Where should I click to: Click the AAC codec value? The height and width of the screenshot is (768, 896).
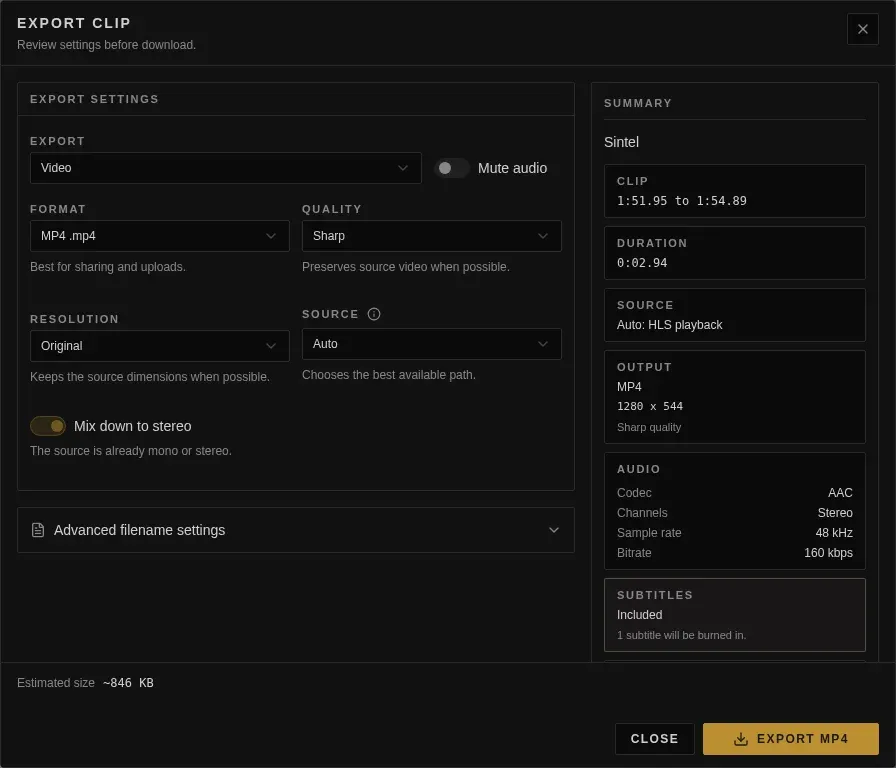coord(840,493)
